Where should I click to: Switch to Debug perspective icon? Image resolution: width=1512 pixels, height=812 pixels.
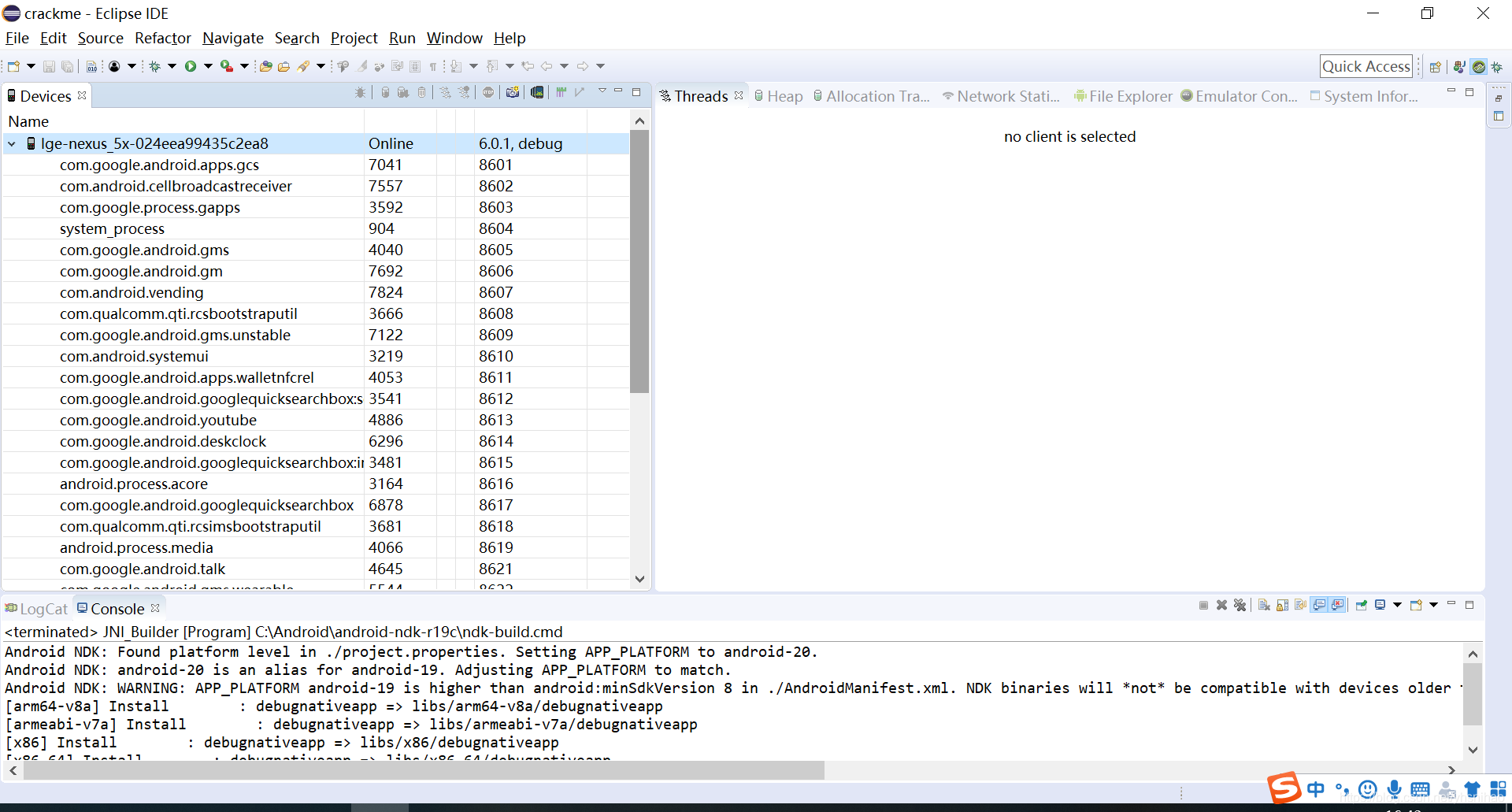1497,67
